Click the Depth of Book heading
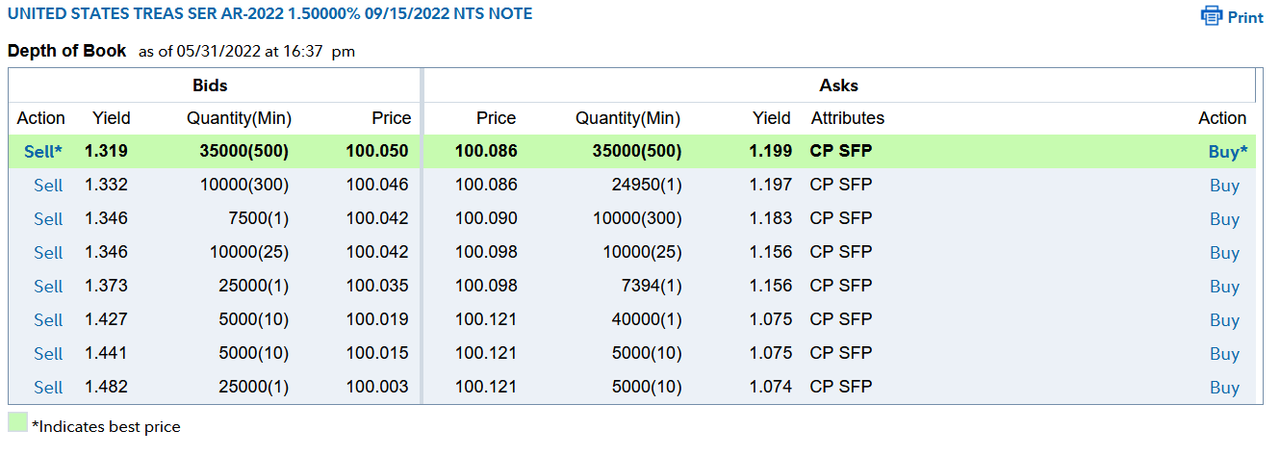 point(67,50)
